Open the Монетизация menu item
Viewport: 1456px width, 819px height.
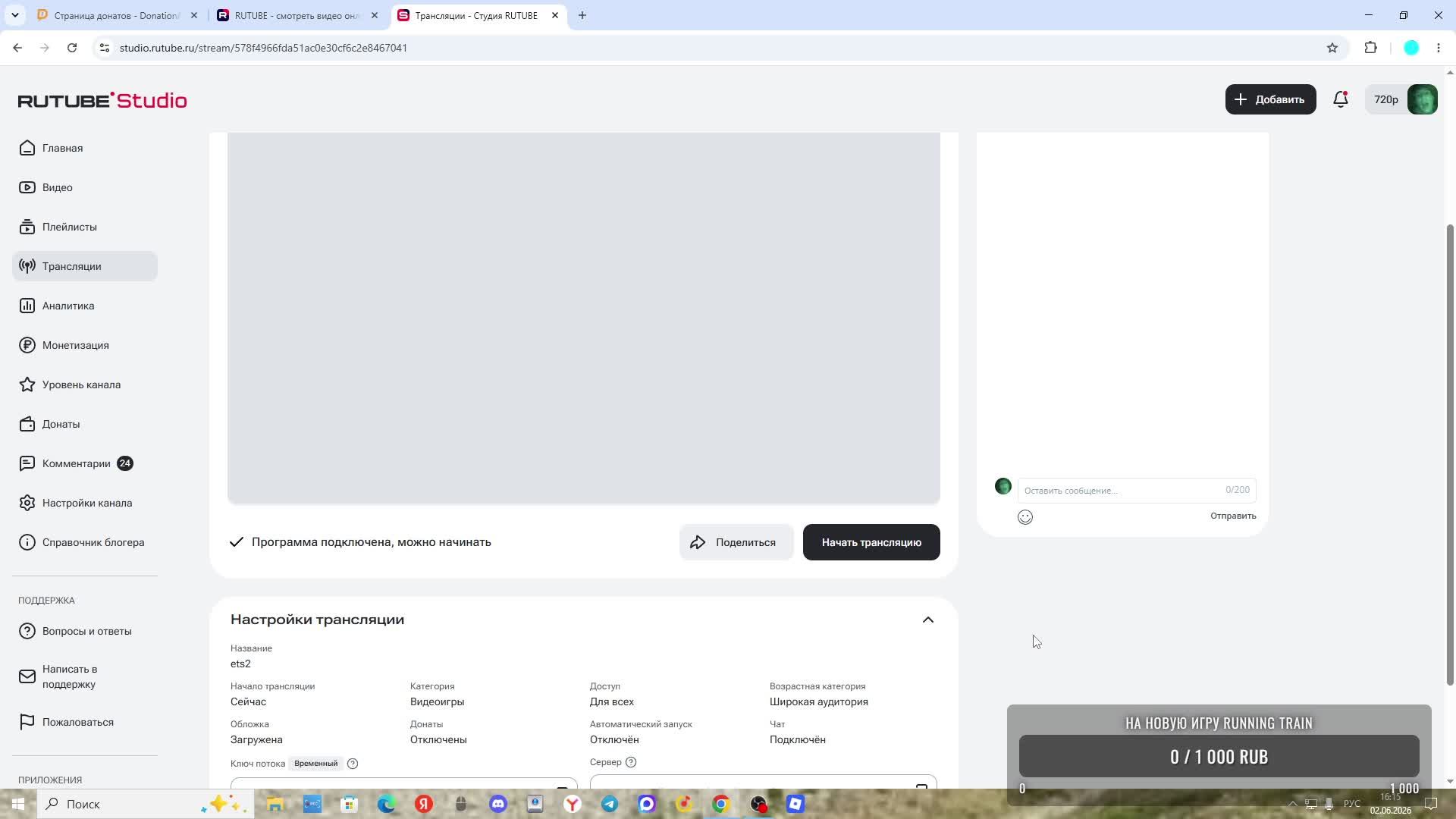[x=85, y=345]
